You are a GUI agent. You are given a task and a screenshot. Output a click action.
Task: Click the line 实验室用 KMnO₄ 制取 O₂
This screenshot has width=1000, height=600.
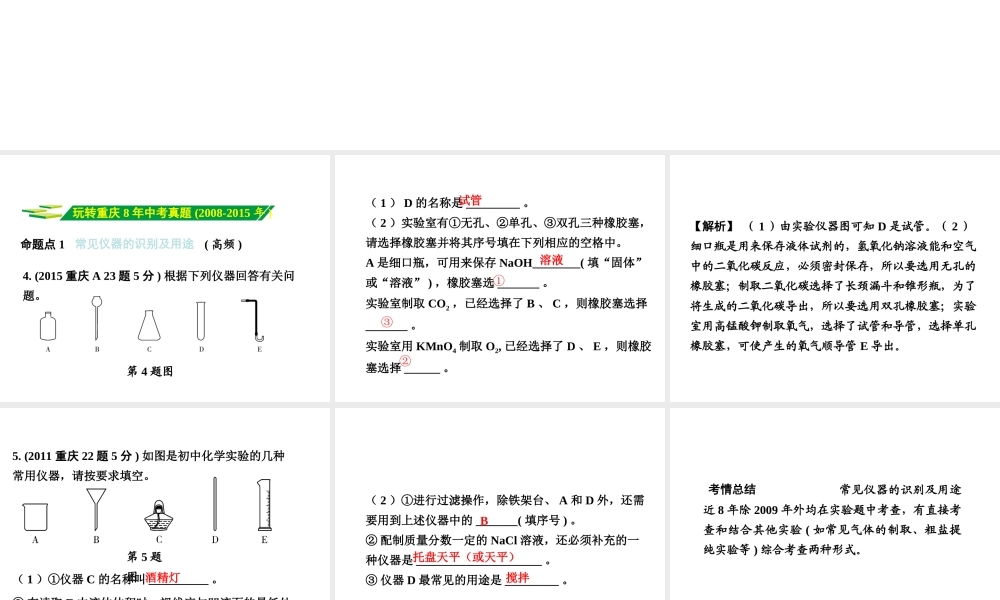[508, 346]
